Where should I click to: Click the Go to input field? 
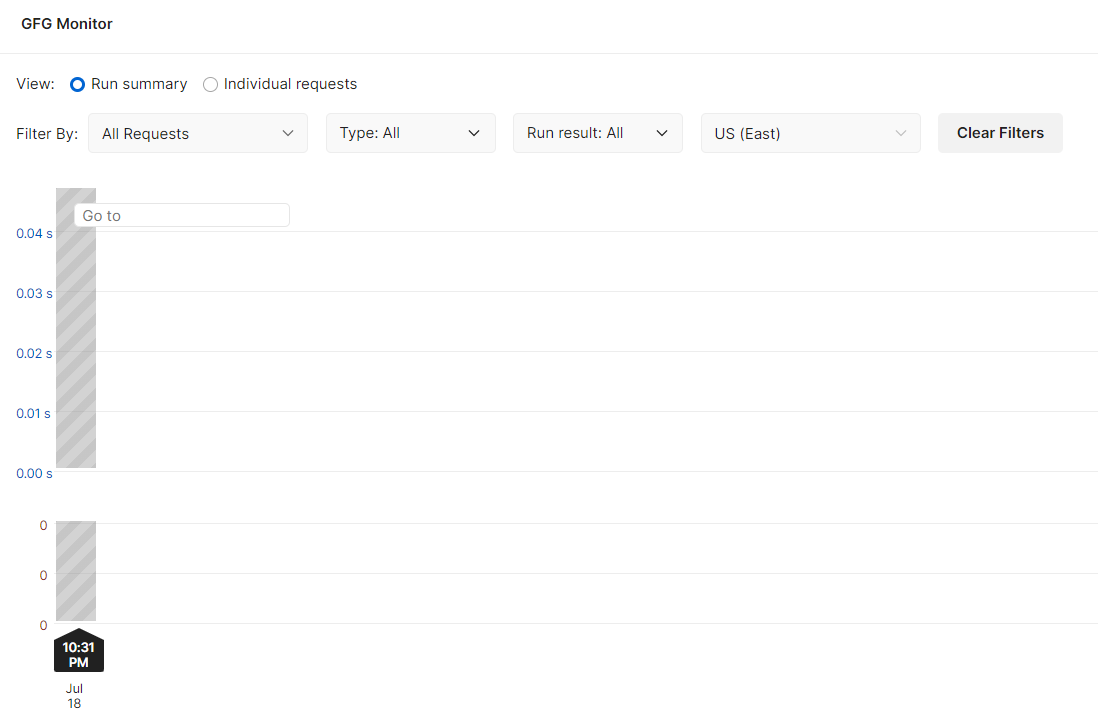click(182, 215)
